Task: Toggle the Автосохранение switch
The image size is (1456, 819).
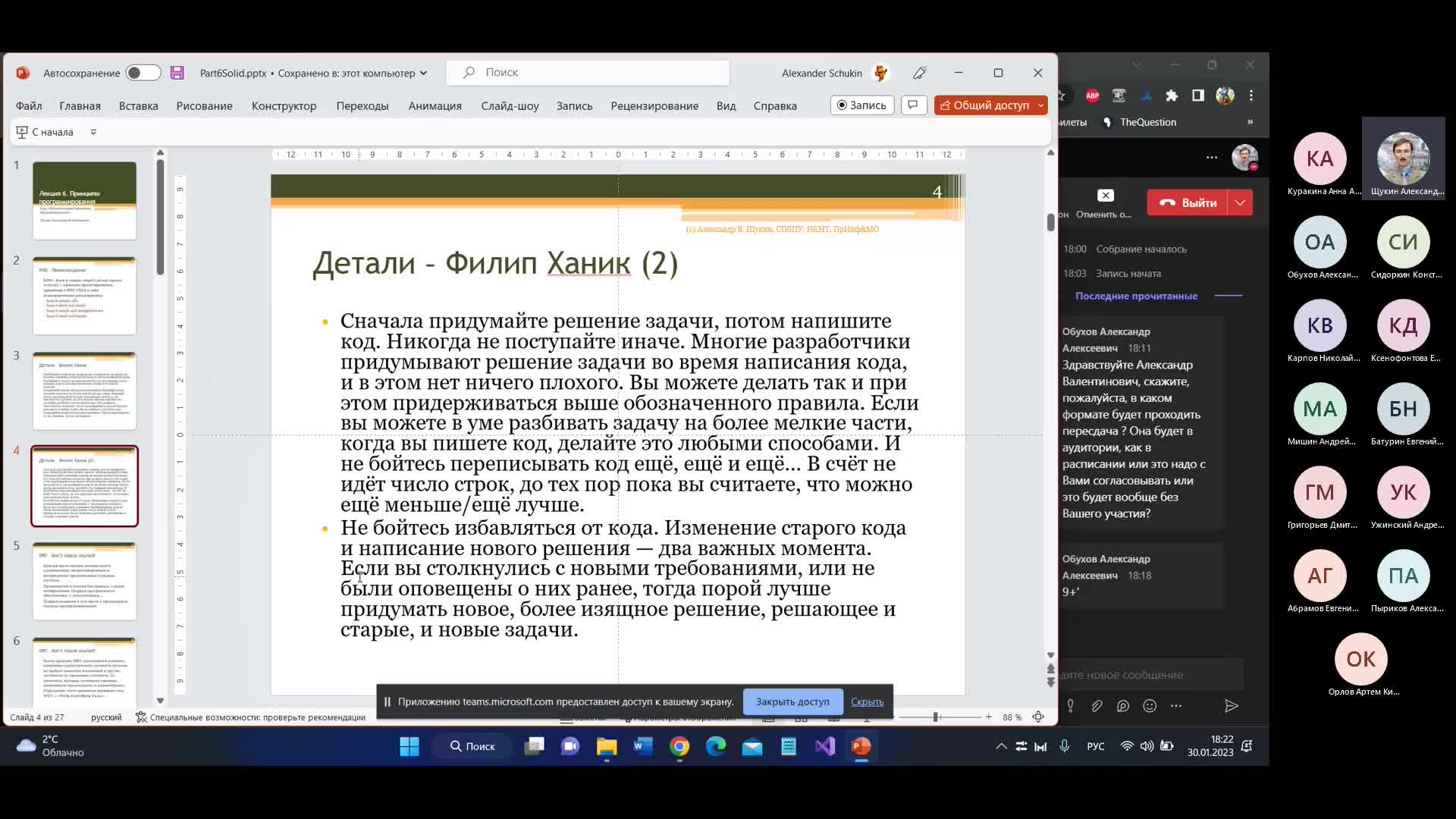Action: coord(143,73)
